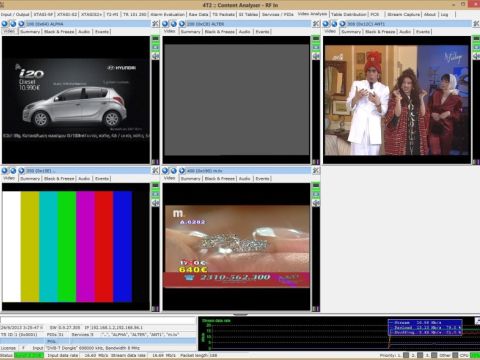Click the green top icon beside the ALPHA video

point(155,39)
